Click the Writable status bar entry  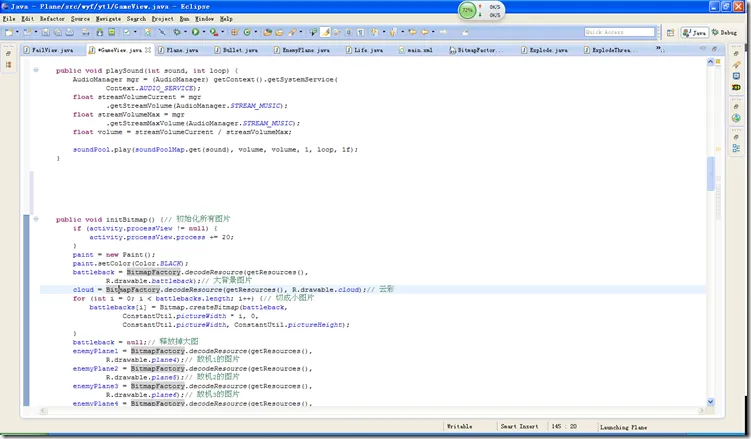coord(459,427)
